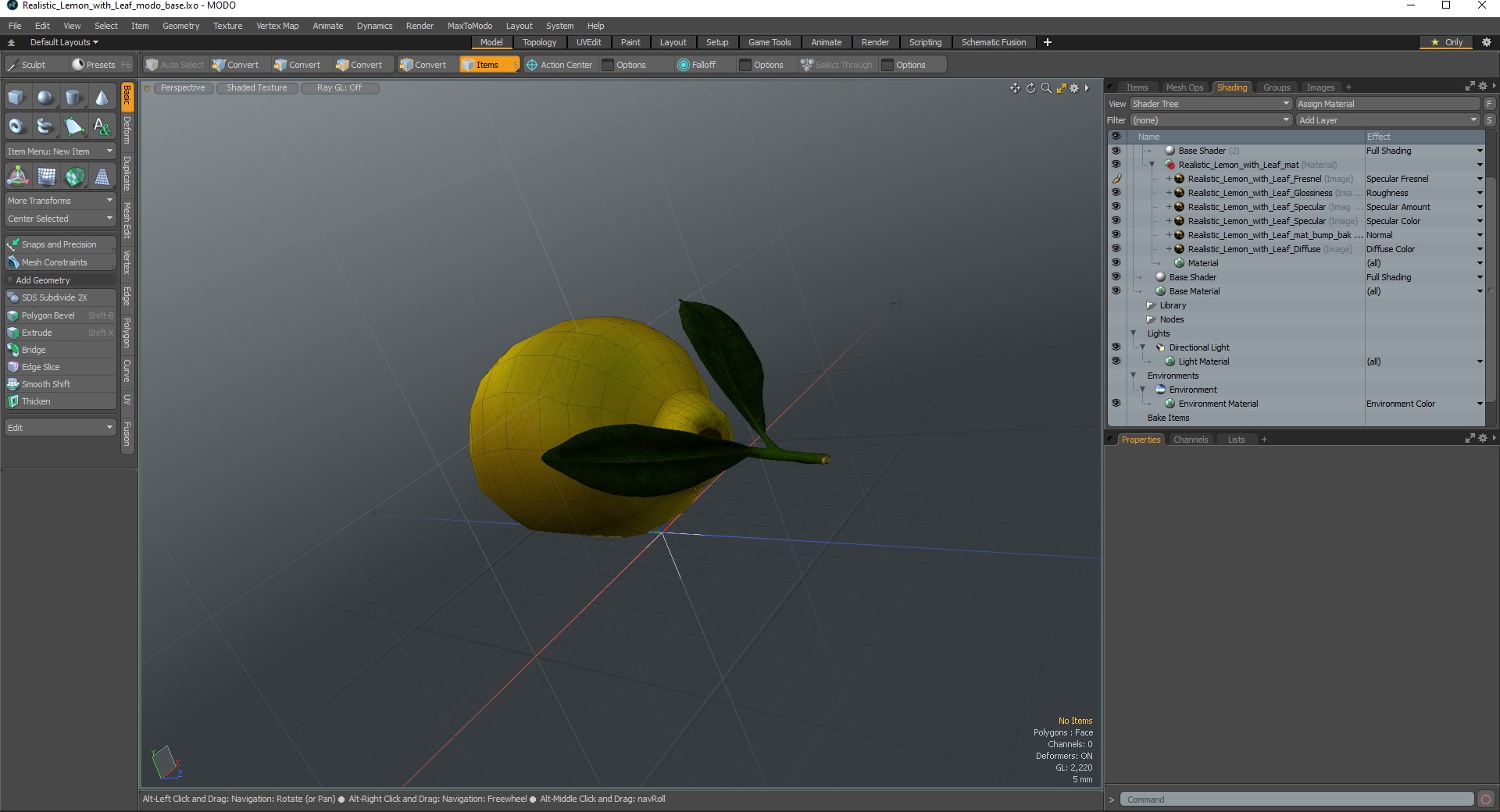Activate the soft deform grid tool

45,176
